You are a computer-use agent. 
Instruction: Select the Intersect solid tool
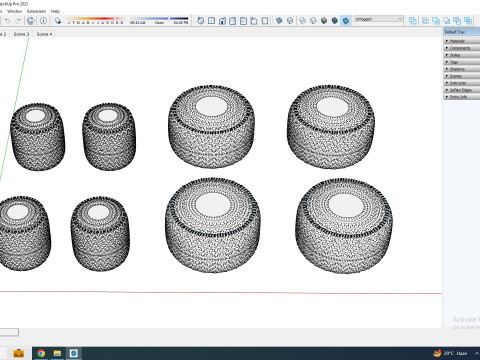click(426, 21)
